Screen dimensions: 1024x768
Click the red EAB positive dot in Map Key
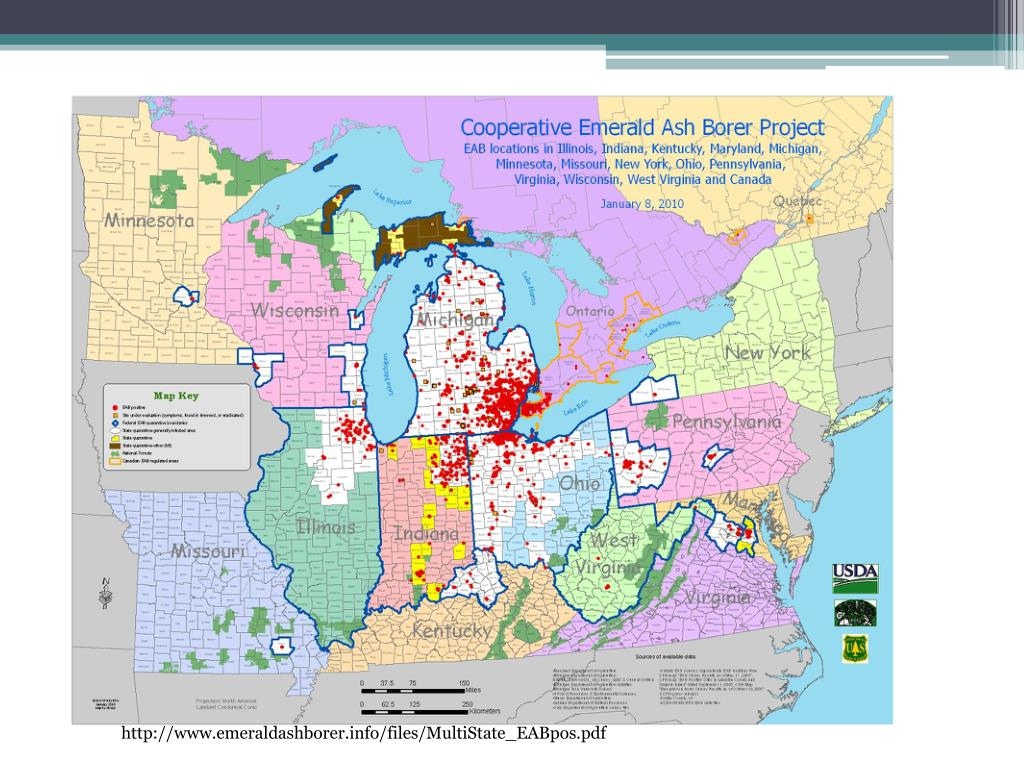(x=116, y=408)
